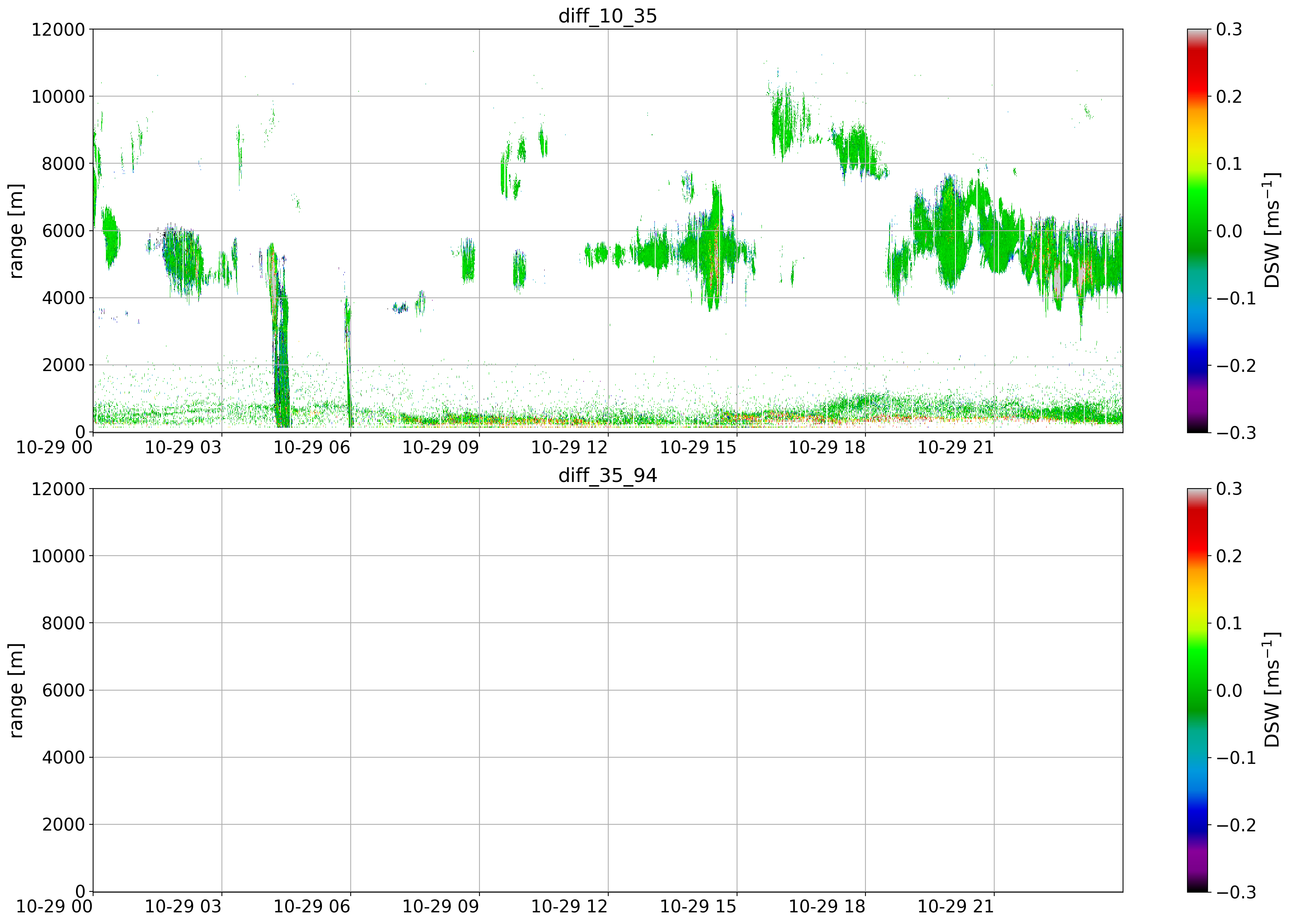The height and width of the screenshot is (924, 1291).
Task: Click '10-29 15' x-tick under diff_10_35 plot
Action: 698,447
